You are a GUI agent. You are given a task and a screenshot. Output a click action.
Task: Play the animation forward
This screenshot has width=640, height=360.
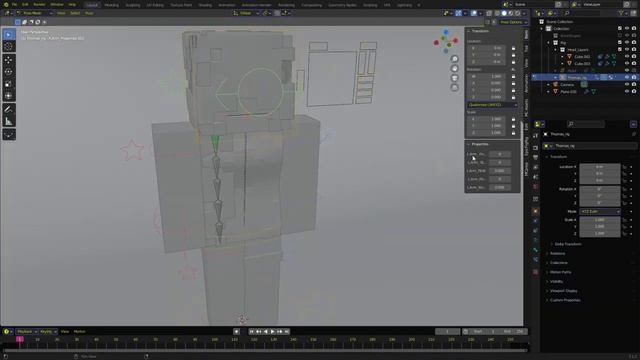(273, 332)
